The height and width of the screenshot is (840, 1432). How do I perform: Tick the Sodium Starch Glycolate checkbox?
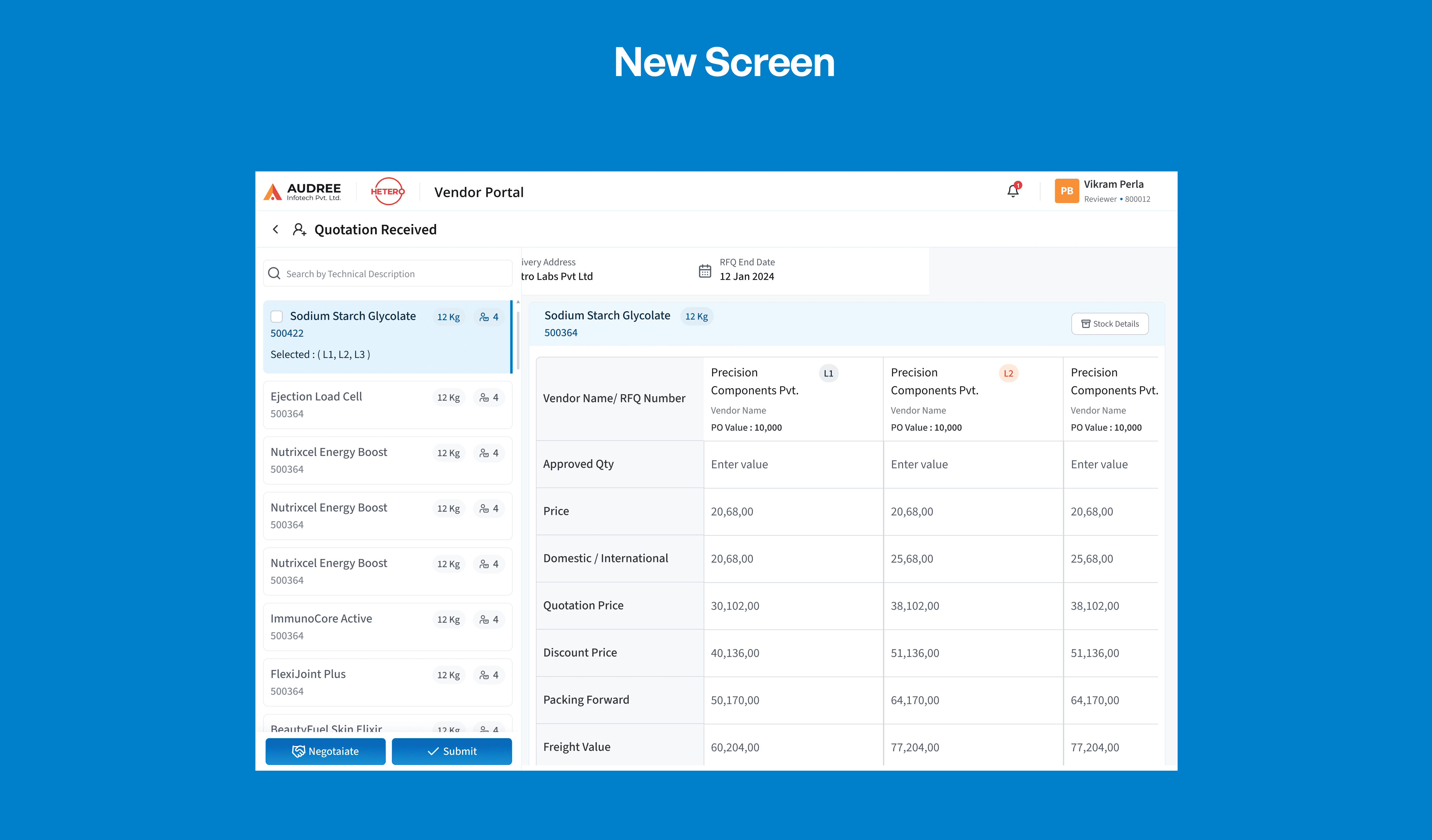point(277,316)
